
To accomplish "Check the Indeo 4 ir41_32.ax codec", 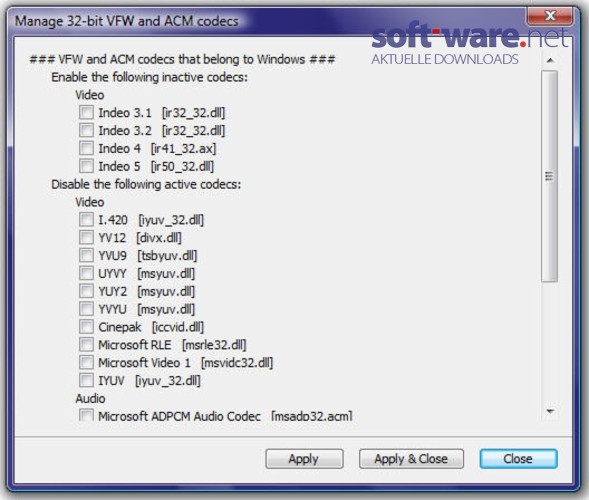I will (x=86, y=148).
